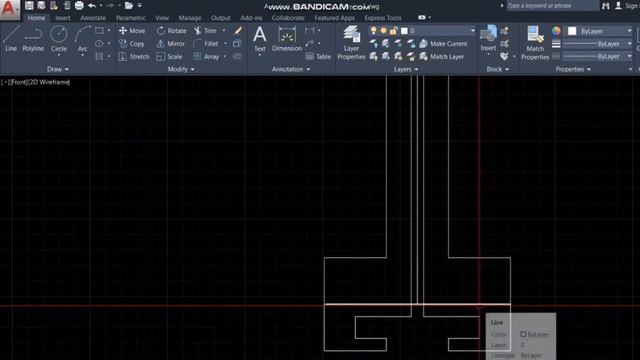Select the Circle tool
This screenshot has width=640, height=360.
point(59,39)
